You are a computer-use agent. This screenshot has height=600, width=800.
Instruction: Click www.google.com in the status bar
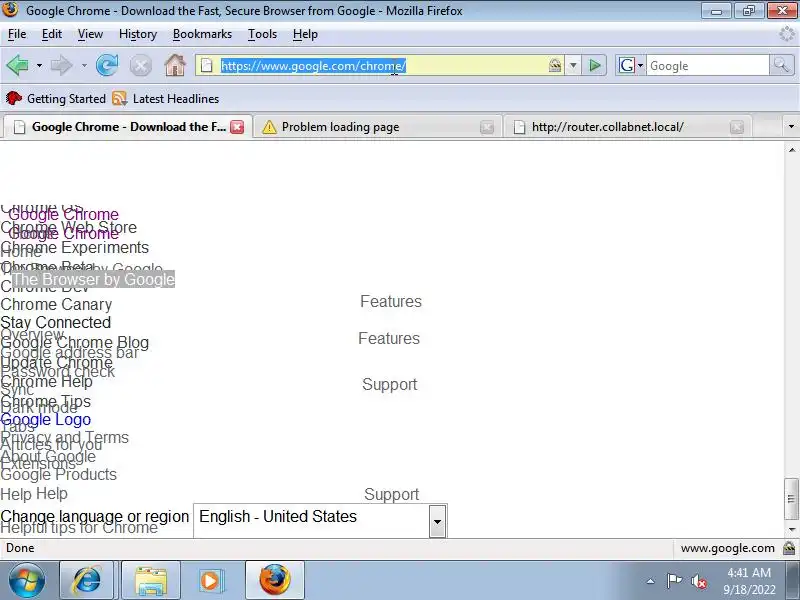pos(727,548)
